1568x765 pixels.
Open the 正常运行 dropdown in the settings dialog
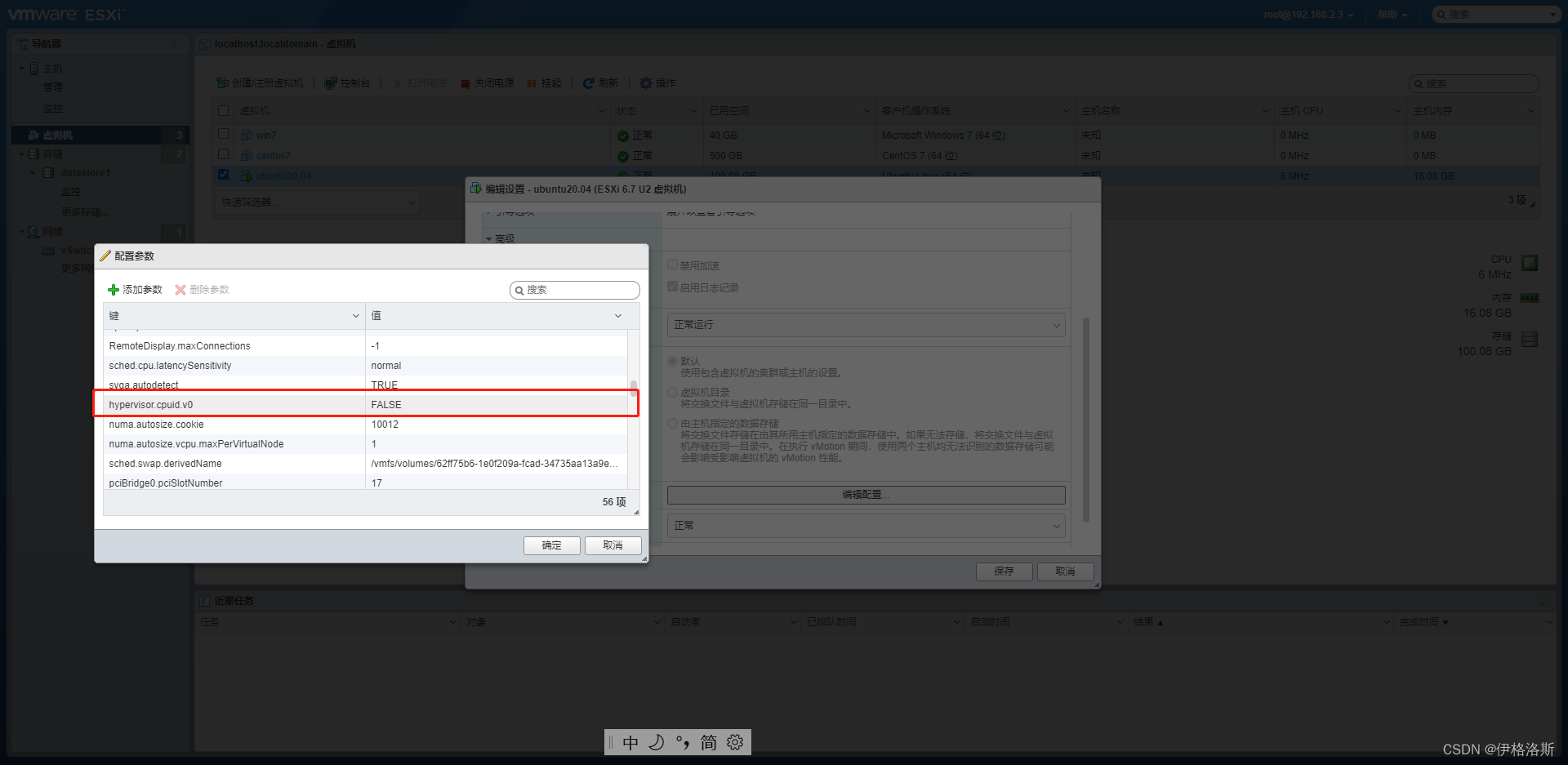[866, 325]
